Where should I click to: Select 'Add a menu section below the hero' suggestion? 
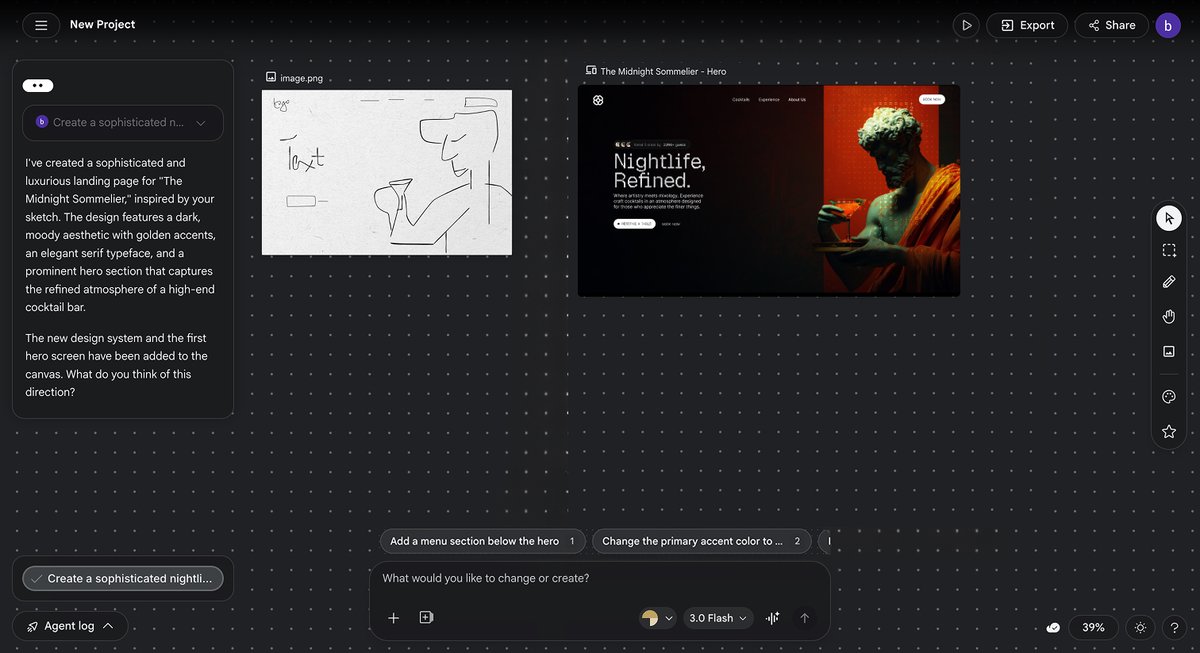pos(483,541)
